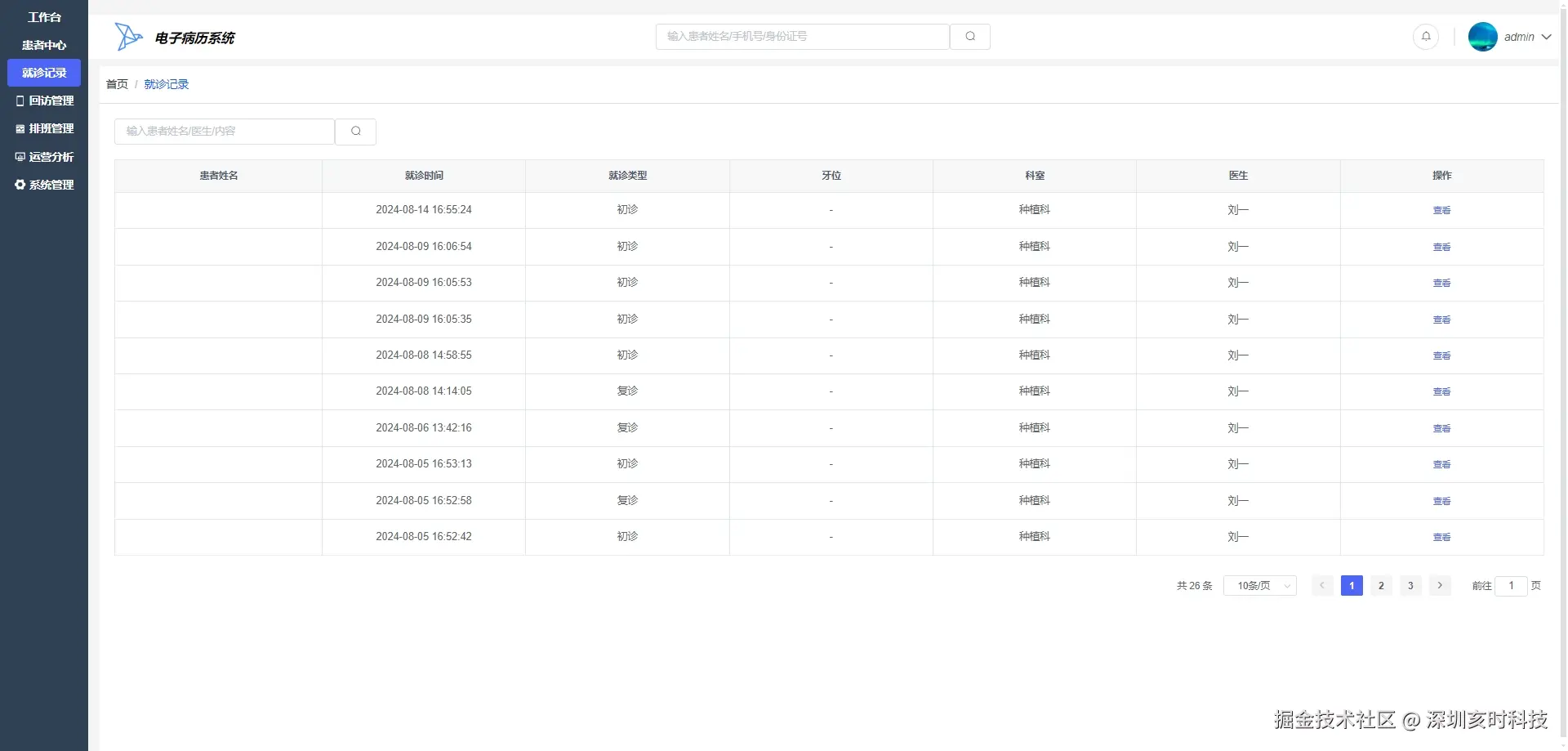Open 回访管理 in the sidebar
Image resolution: width=1568 pixels, height=751 pixels.
click(44, 101)
